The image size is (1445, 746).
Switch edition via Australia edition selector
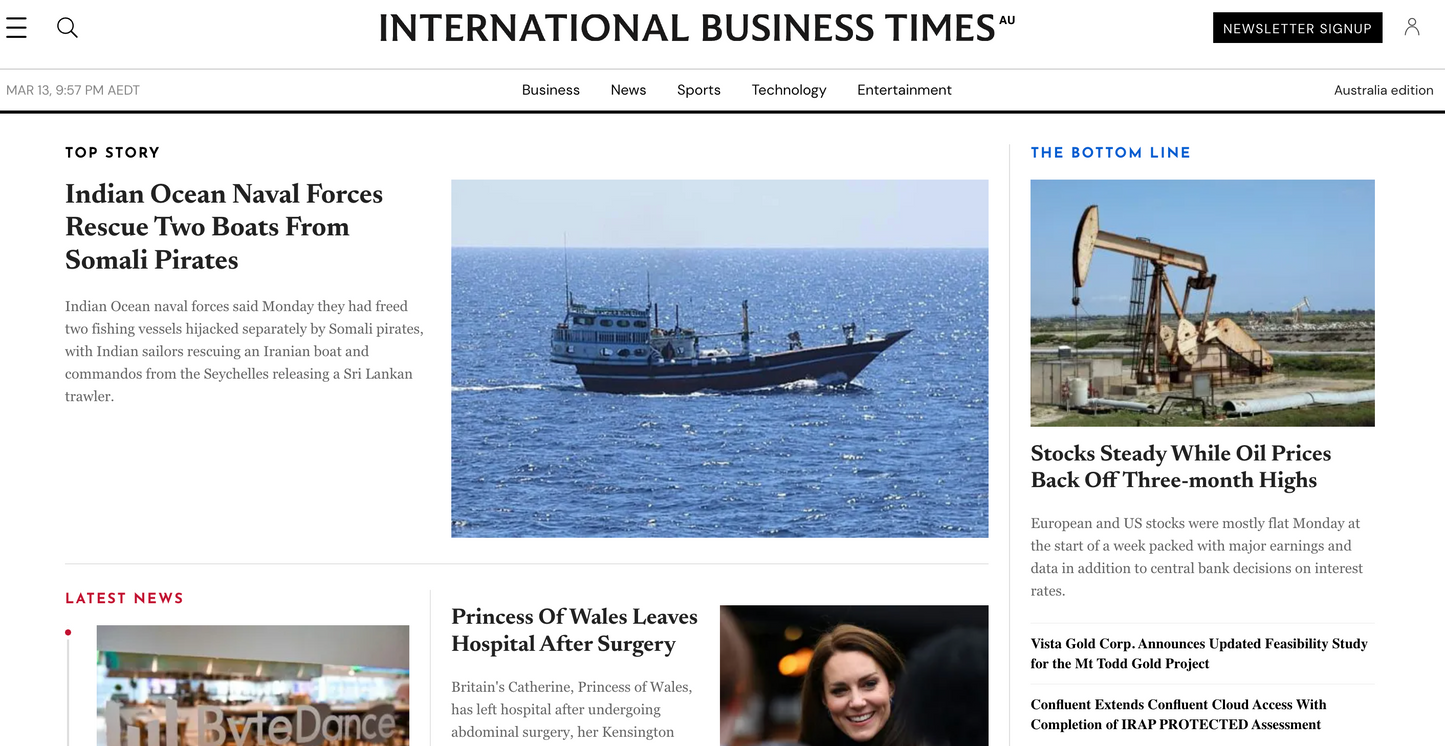point(1384,90)
